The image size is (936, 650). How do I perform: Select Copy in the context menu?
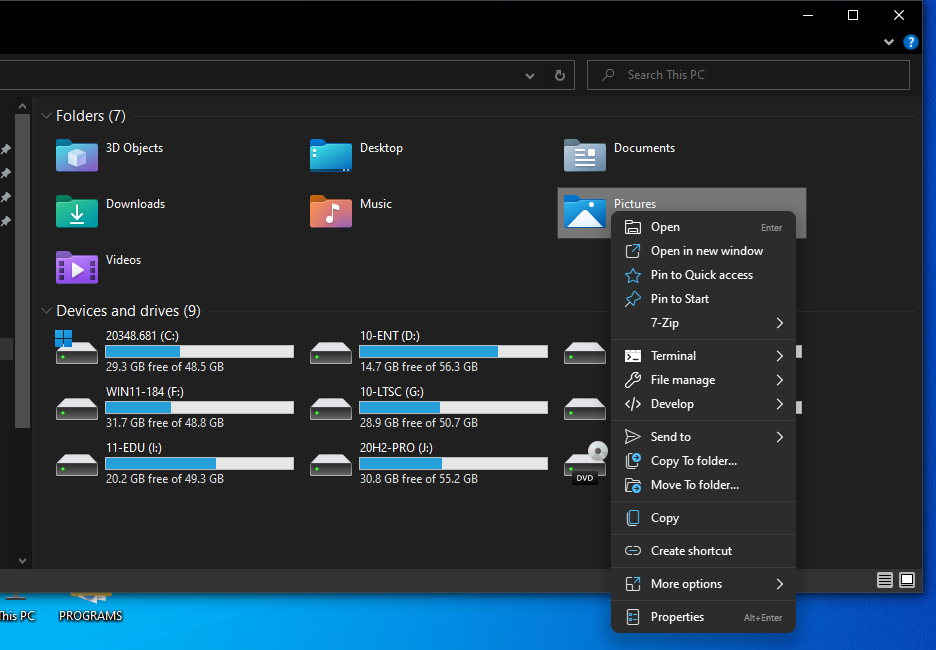tap(703, 518)
